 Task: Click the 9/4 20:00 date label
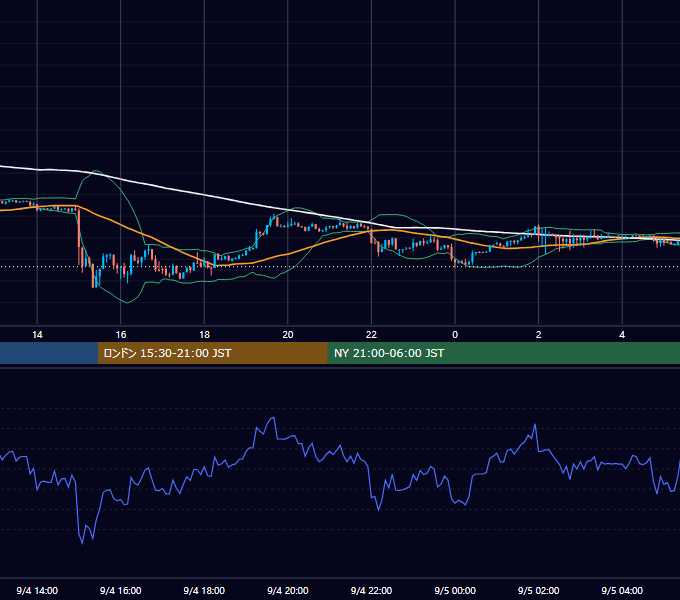[x=288, y=590]
